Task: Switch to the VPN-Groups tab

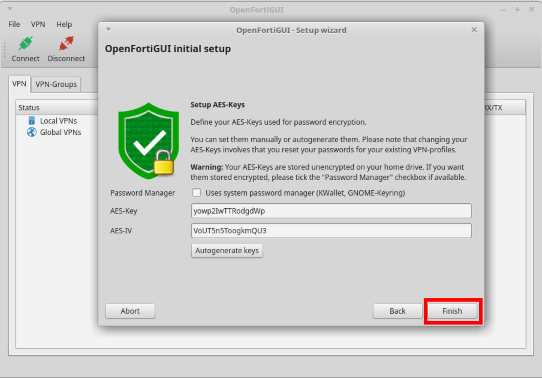Action: point(56,84)
